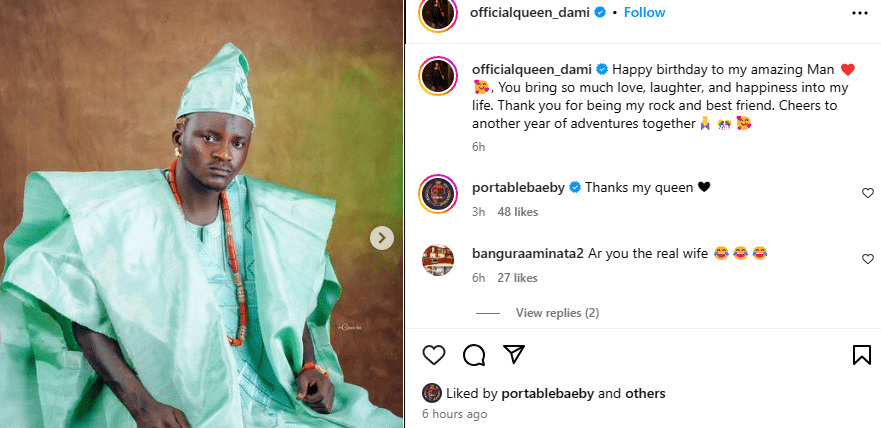Save the post with the bookmark icon

[x=861, y=354]
